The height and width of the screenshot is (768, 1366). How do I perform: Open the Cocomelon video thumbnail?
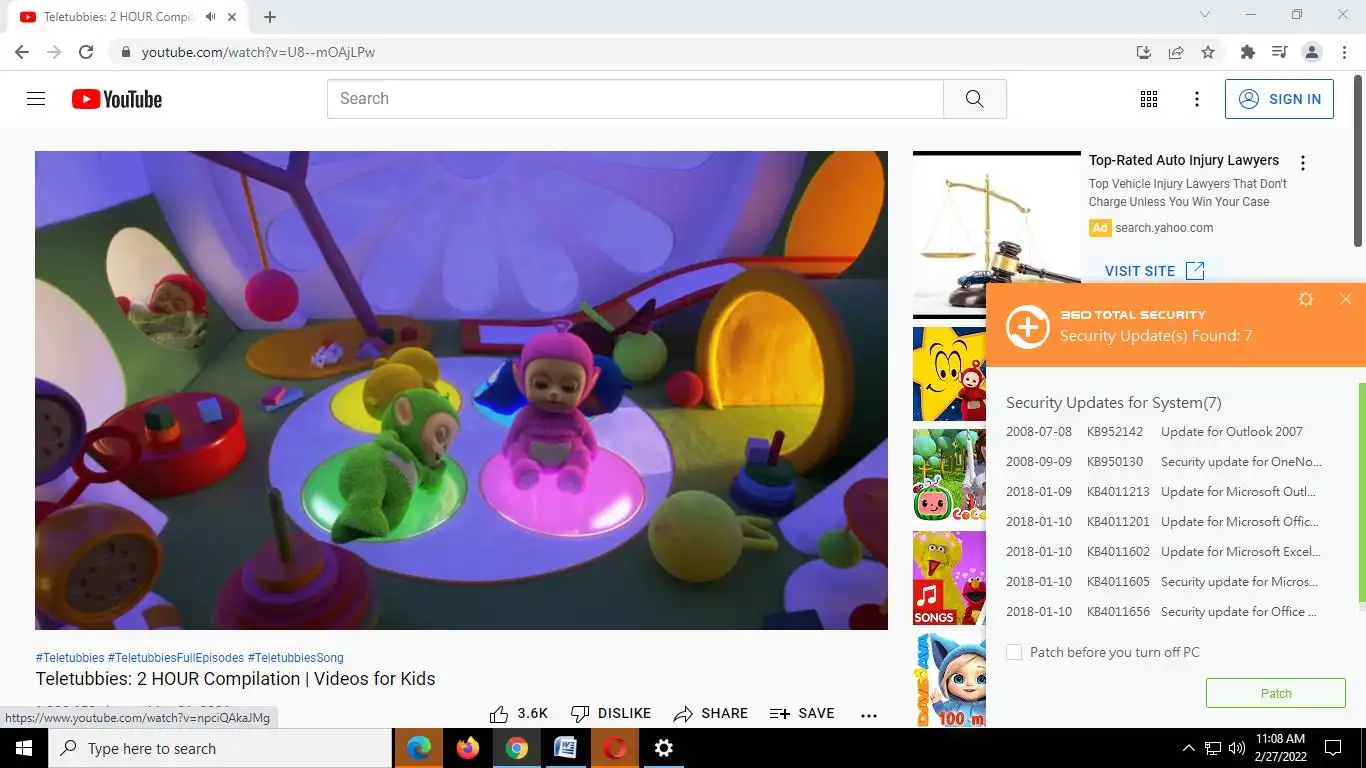coord(949,476)
